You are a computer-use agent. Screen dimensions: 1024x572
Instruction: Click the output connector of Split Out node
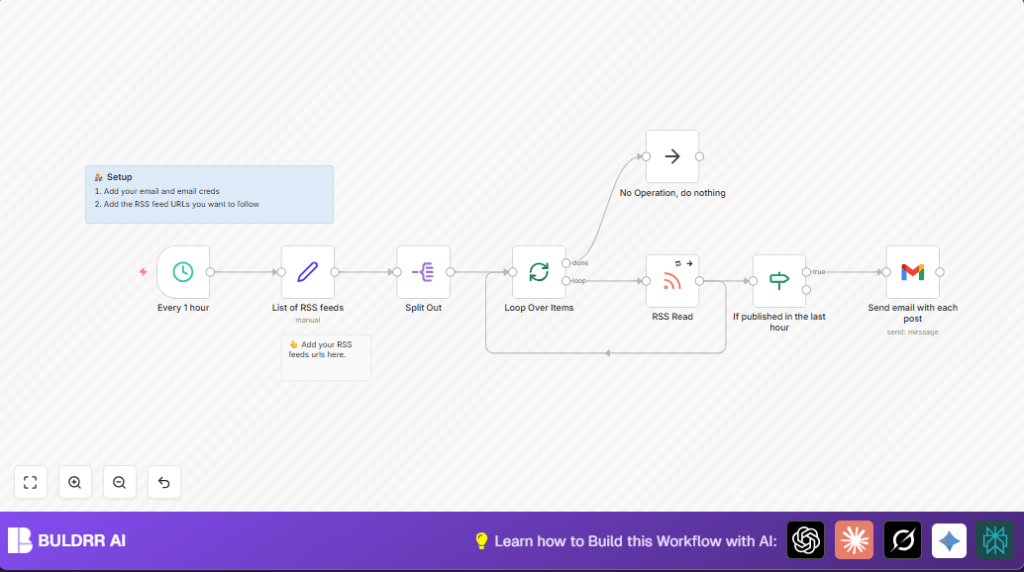(450, 272)
